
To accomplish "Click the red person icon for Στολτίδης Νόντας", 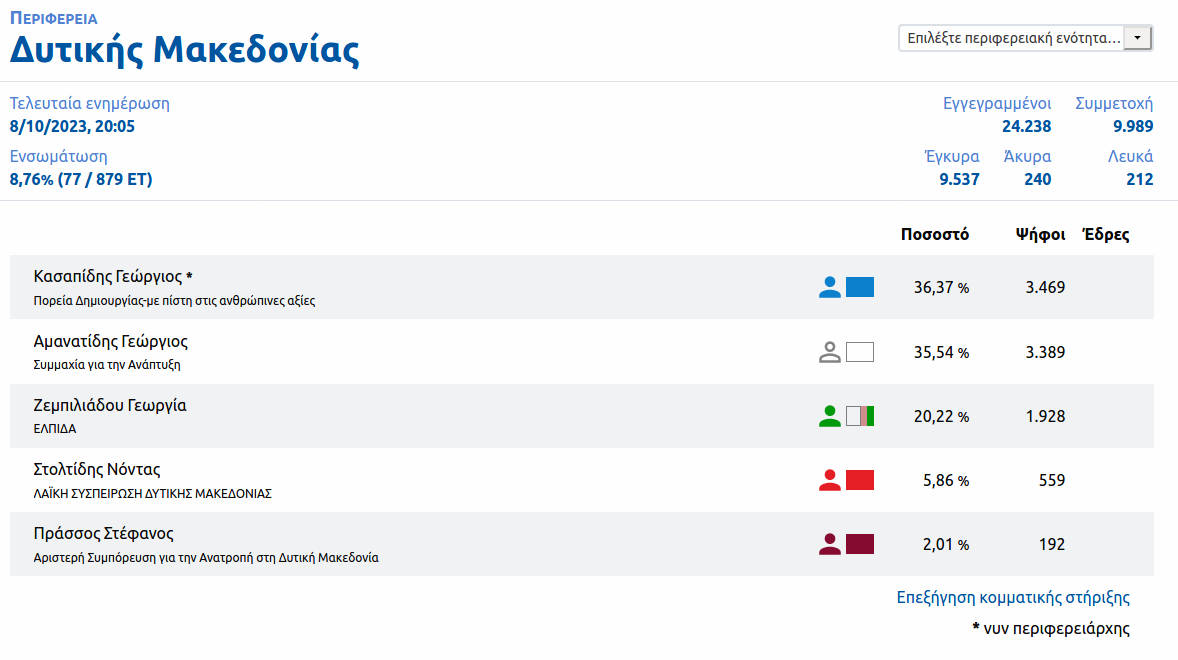I will pos(829,480).
